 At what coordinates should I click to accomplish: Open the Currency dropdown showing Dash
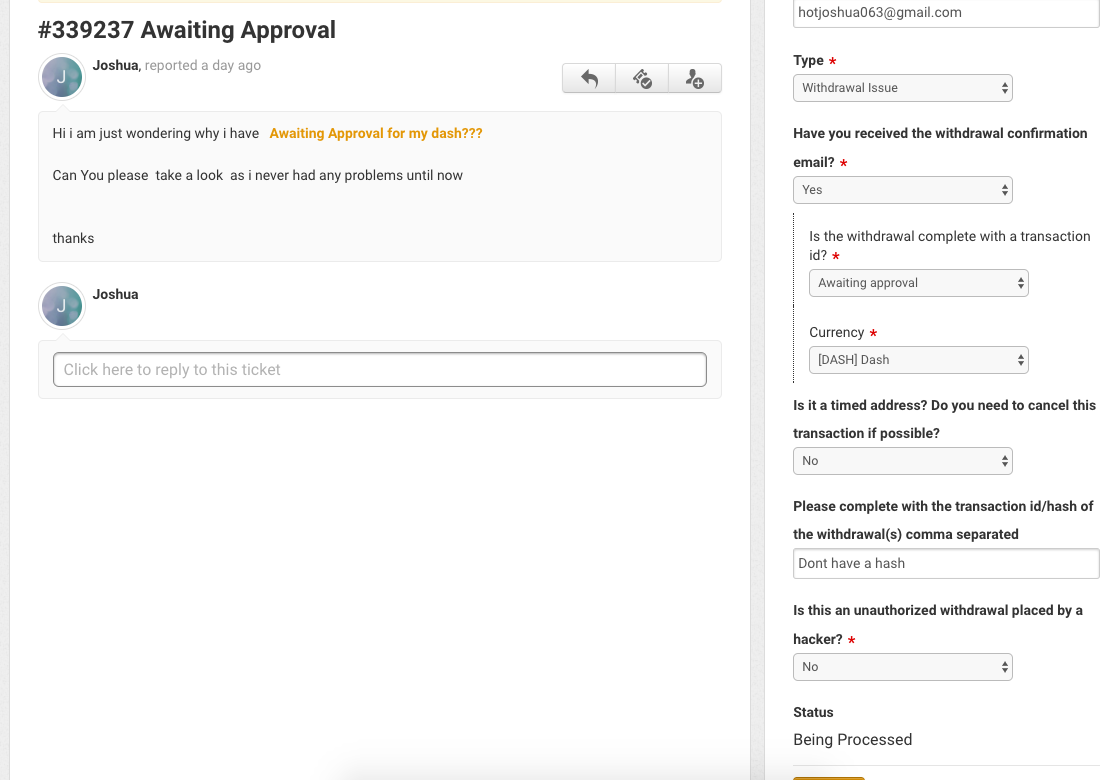click(x=918, y=360)
